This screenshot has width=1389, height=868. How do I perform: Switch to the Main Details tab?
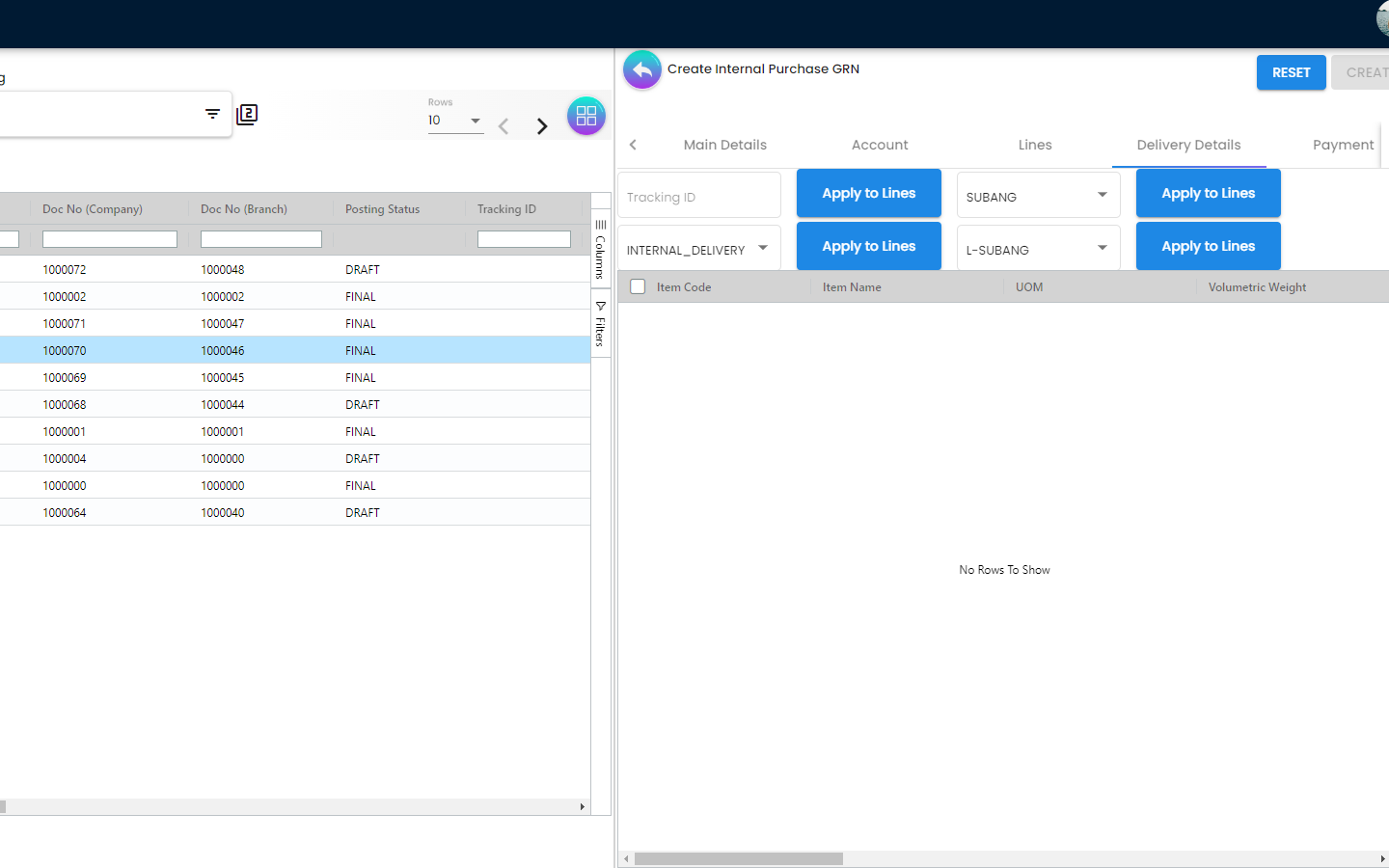pos(724,145)
